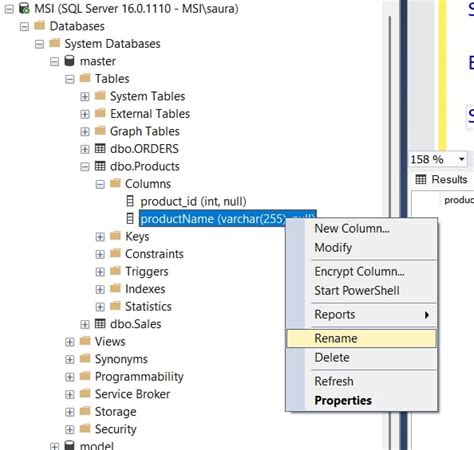Select the Storage folder row
Viewport: 474px width, 450px height.
[115, 412]
